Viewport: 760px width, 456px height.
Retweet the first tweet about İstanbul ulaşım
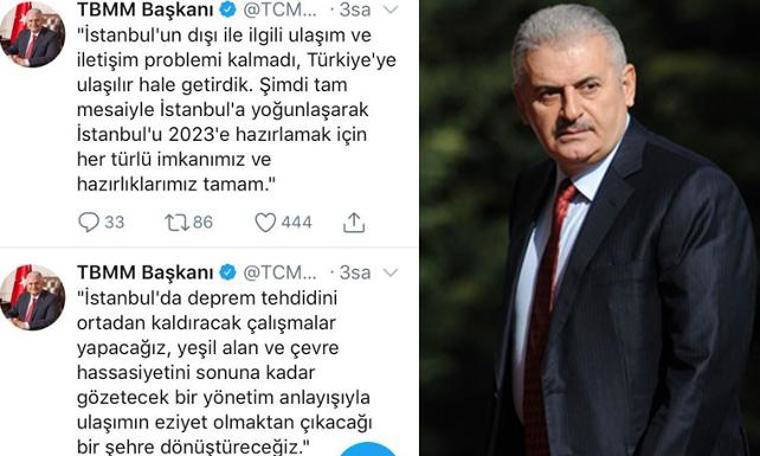[176, 222]
